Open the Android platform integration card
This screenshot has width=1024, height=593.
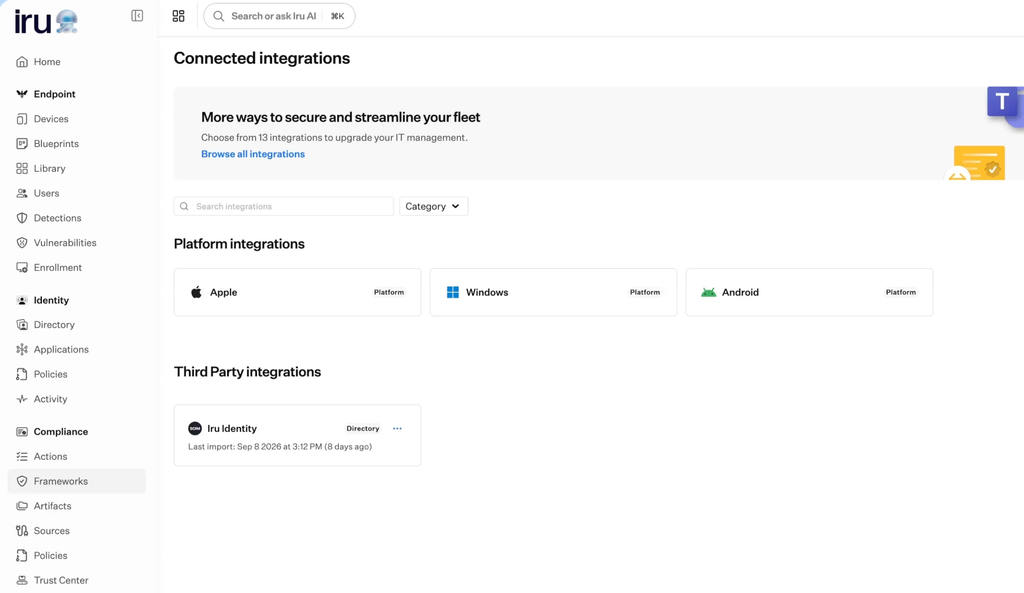pos(809,292)
